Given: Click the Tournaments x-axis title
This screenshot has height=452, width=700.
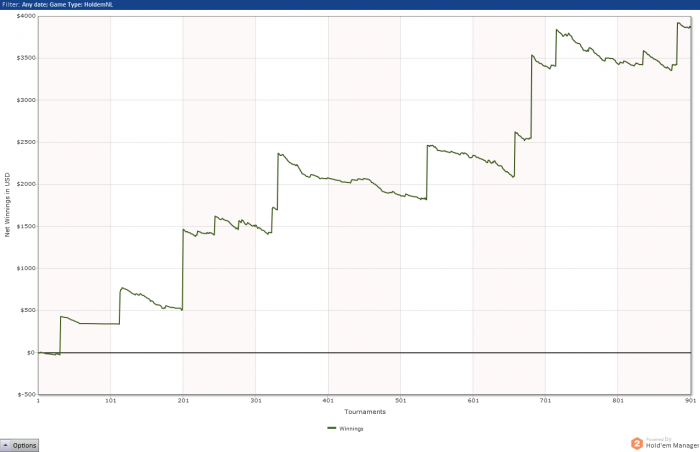Looking at the screenshot, I should click(365, 412).
